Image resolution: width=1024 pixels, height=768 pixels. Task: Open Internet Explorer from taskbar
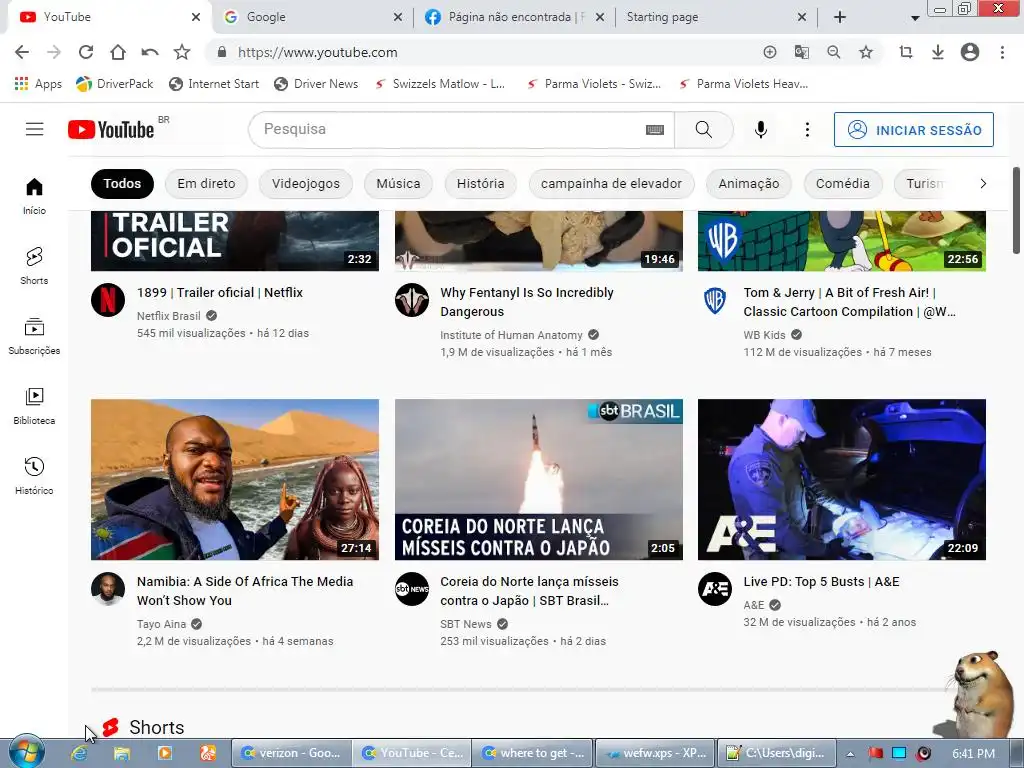tap(79, 753)
